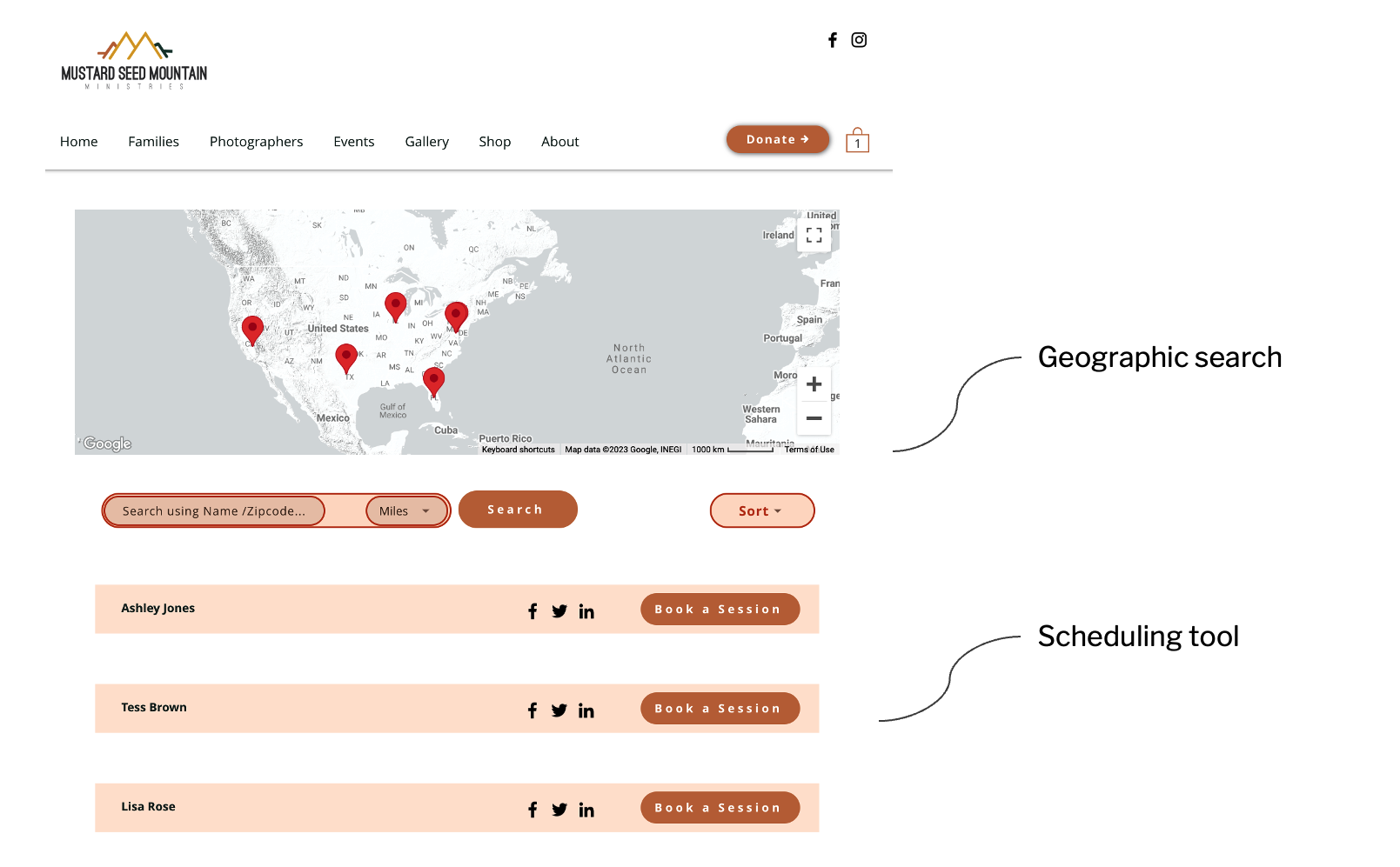The height and width of the screenshot is (867, 1400).
Task: Open the shopping cart icon
Action: (x=857, y=141)
